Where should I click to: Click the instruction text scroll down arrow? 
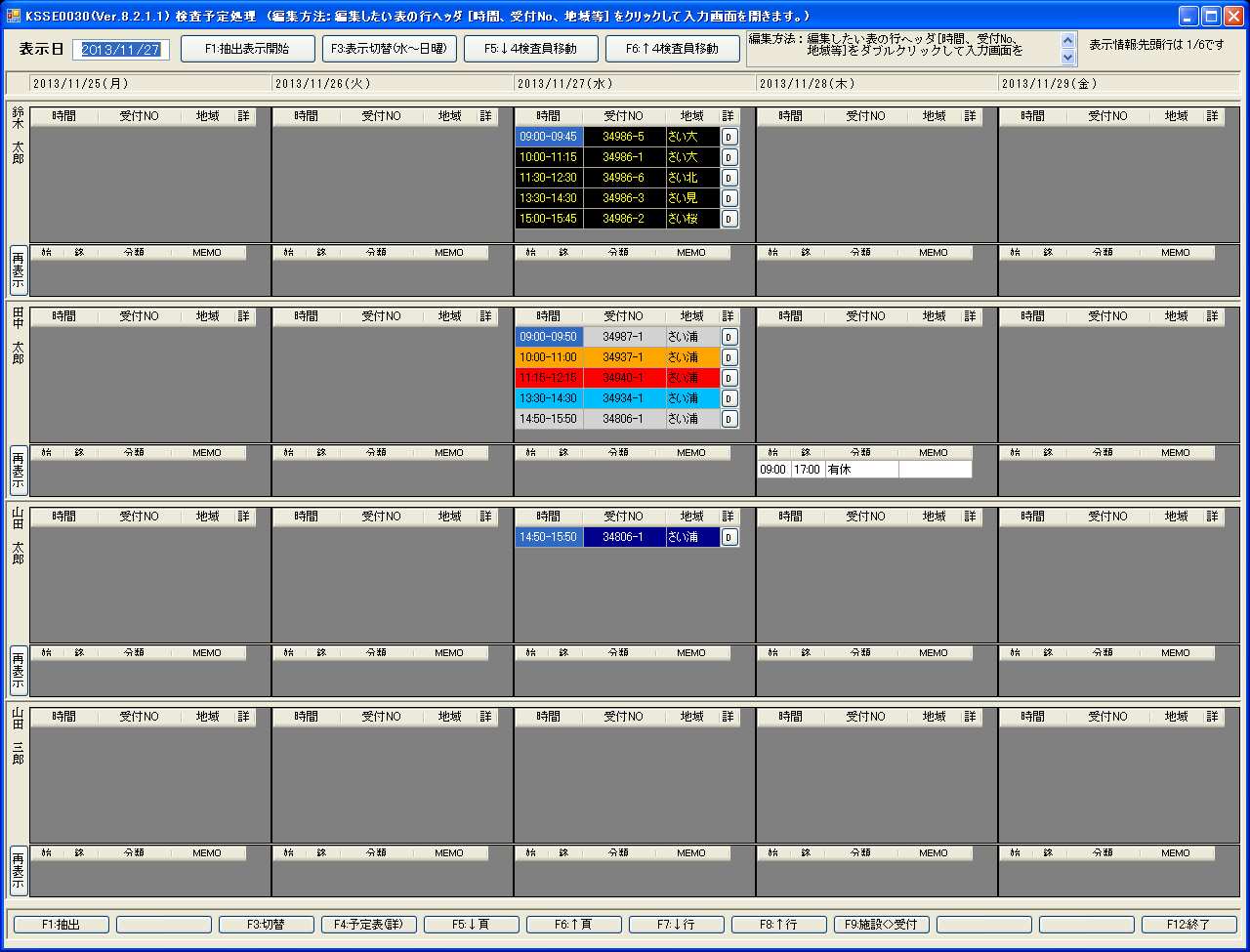tap(1067, 57)
